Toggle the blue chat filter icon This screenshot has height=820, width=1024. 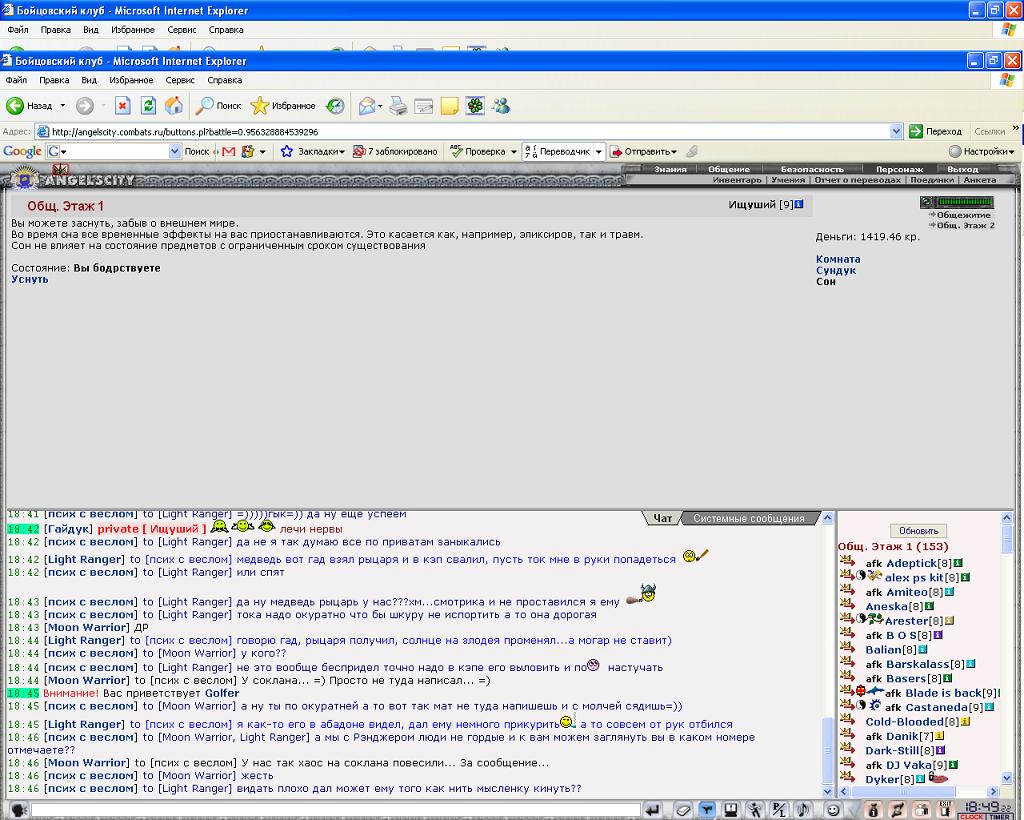(707, 810)
